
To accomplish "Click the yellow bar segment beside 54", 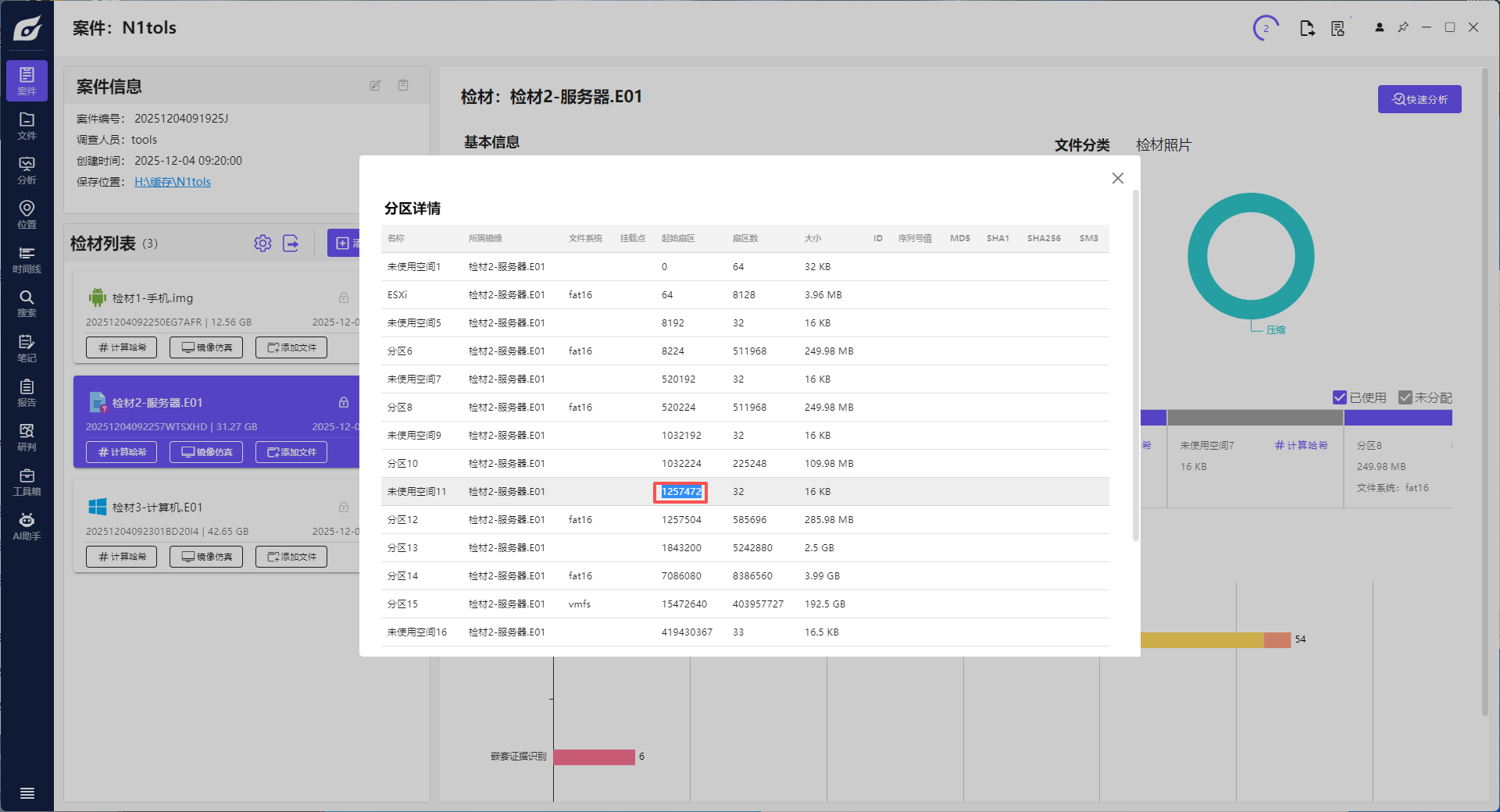I will (1202, 639).
